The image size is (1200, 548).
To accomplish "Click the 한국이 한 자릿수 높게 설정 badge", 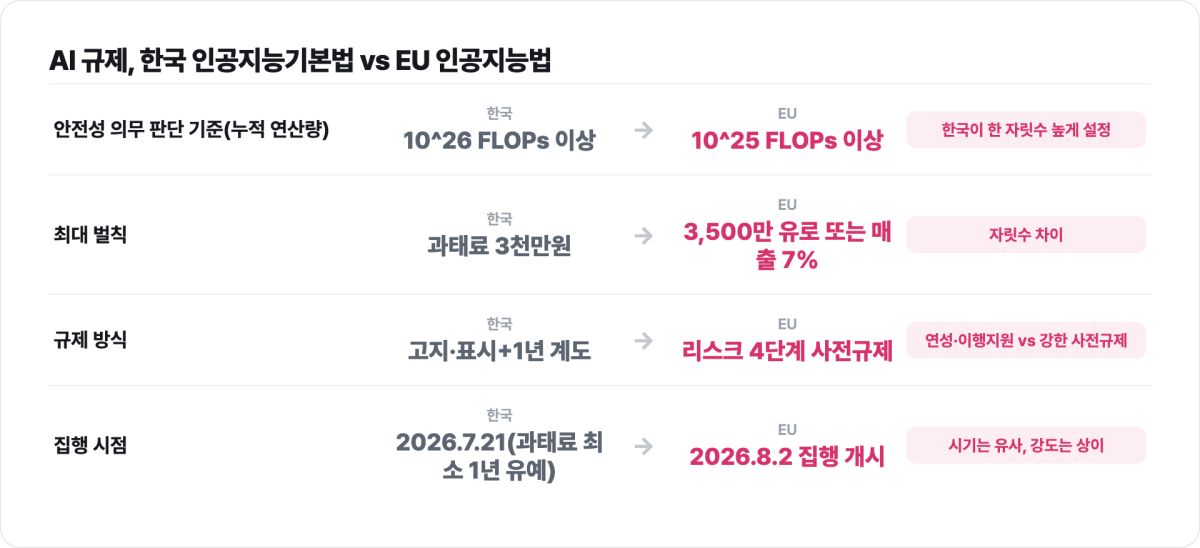I will coord(1026,130).
